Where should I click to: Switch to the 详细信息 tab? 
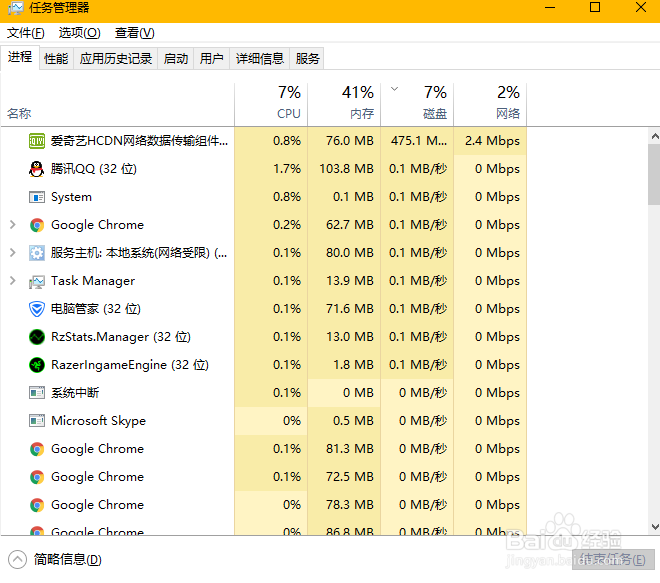point(260,59)
